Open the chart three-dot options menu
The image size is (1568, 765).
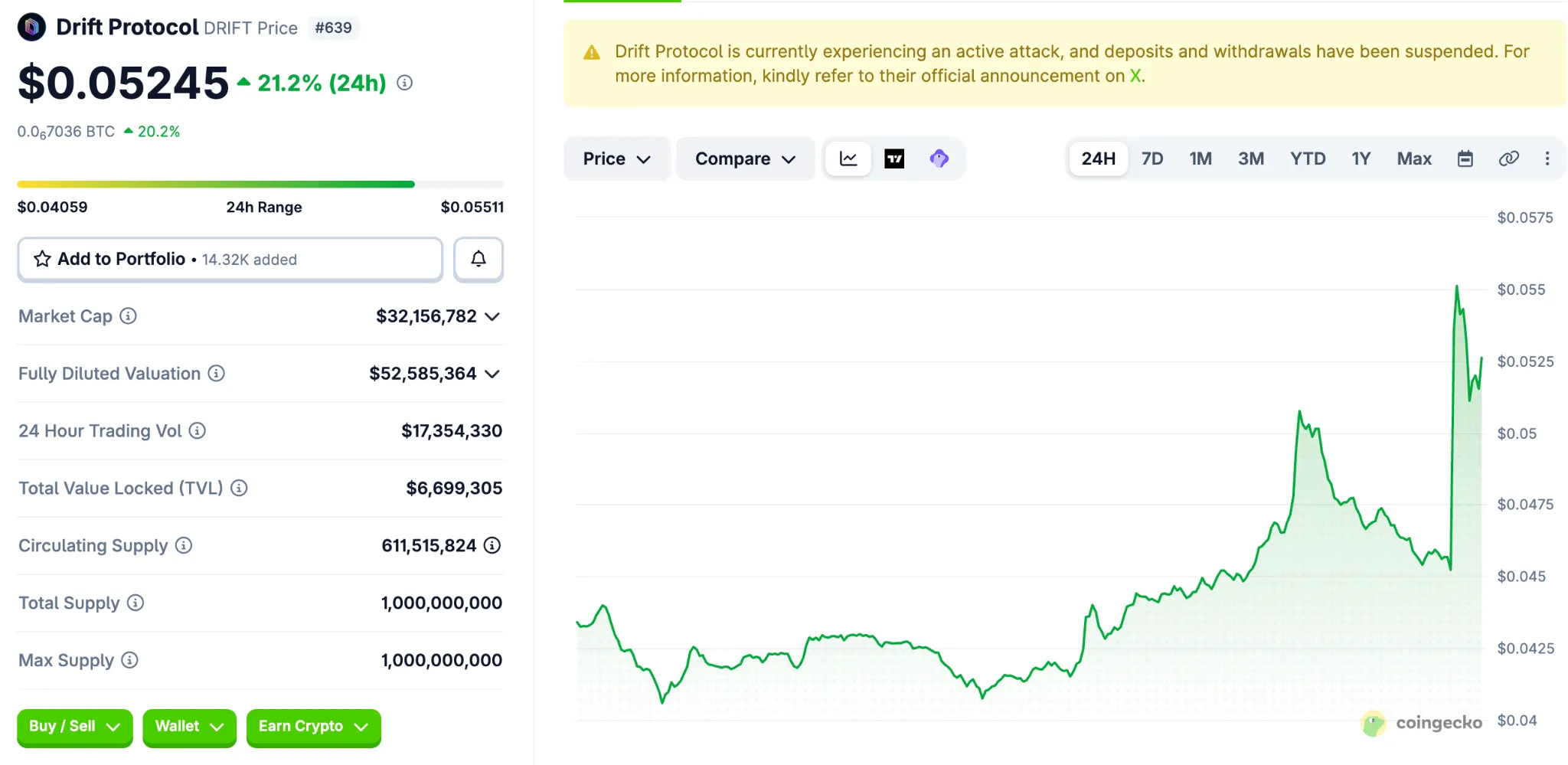tap(1547, 159)
